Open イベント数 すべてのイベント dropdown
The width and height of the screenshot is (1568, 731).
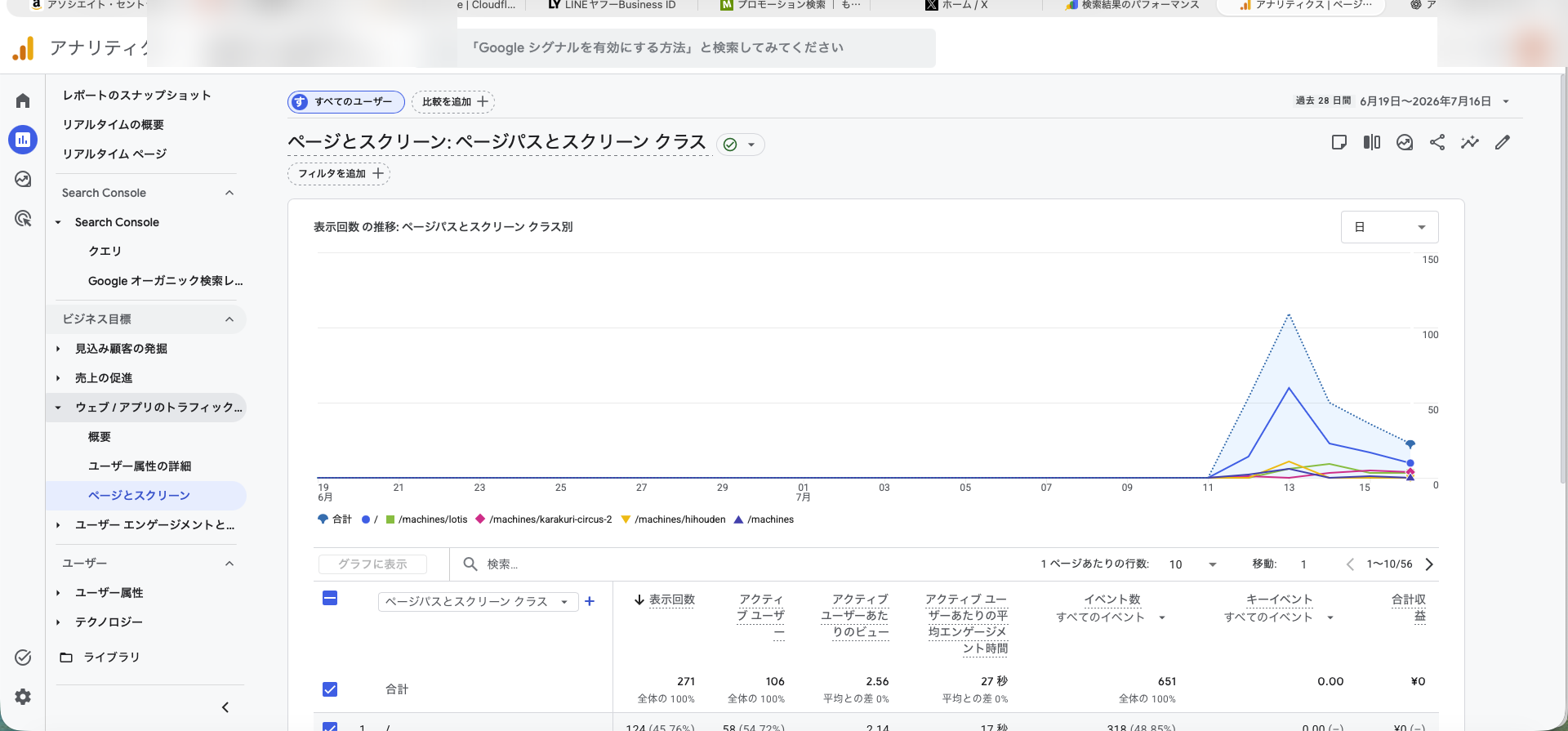pos(1111,617)
